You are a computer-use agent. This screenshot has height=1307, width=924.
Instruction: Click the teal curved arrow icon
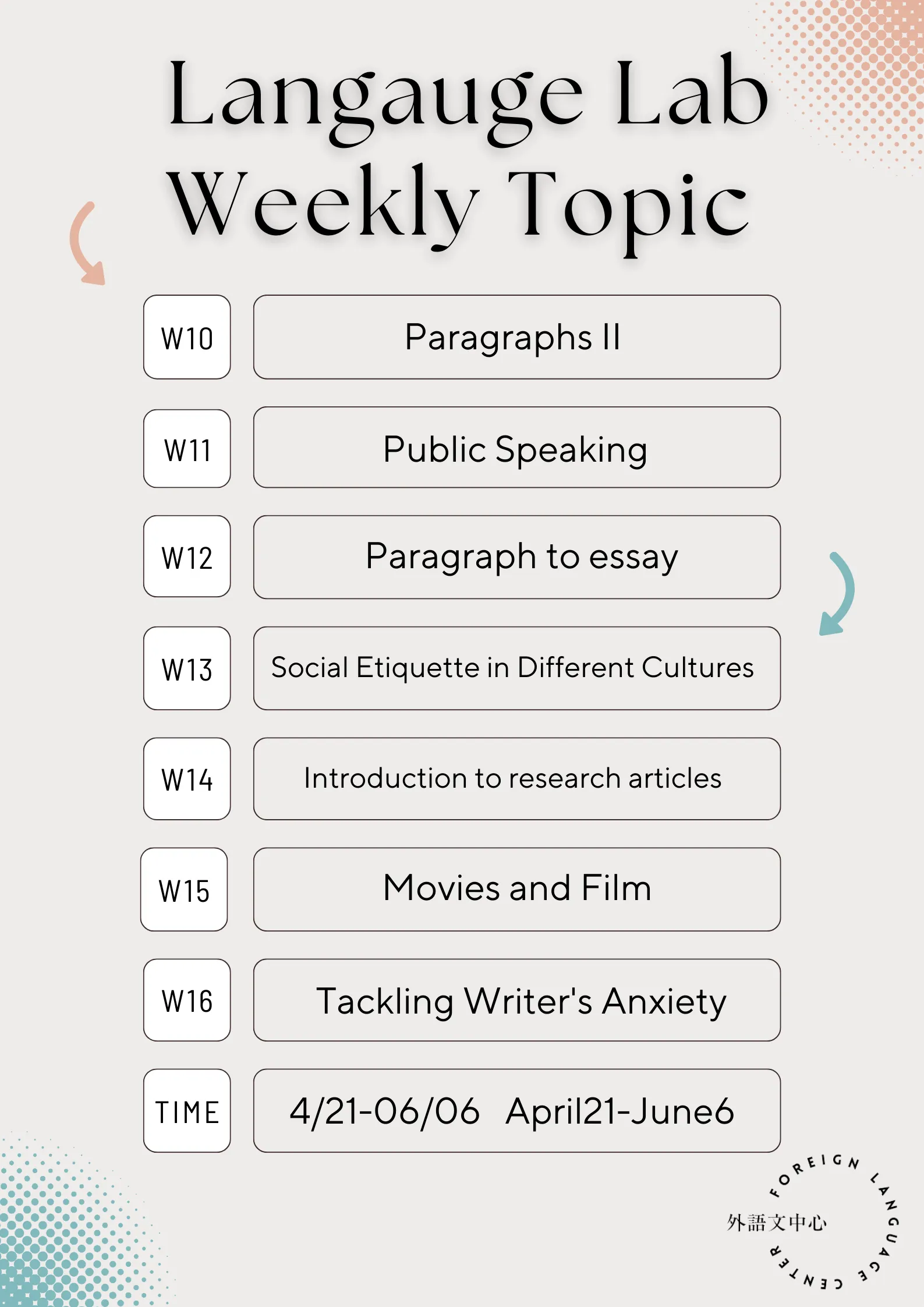pyautogui.click(x=837, y=593)
